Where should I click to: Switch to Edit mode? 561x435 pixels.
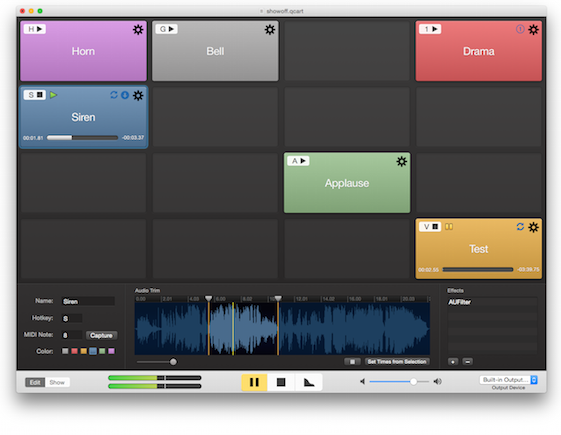coord(35,382)
